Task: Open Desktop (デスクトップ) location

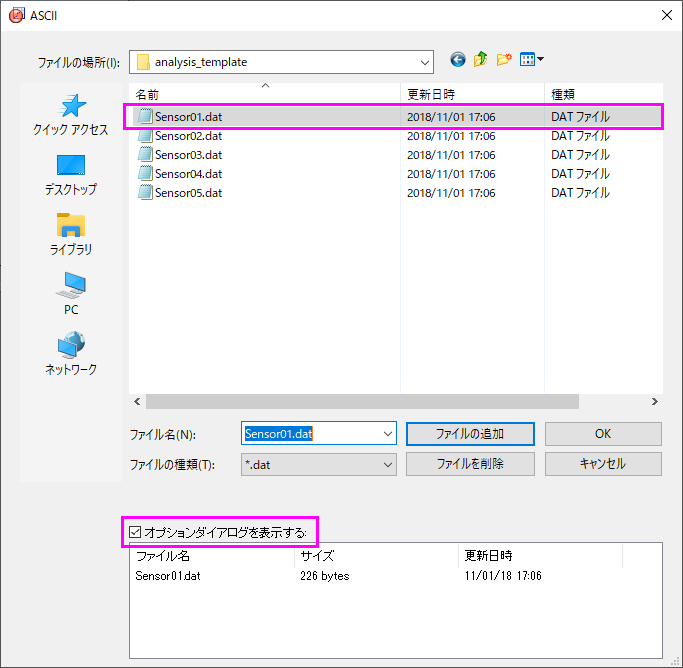Action: click(x=71, y=175)
